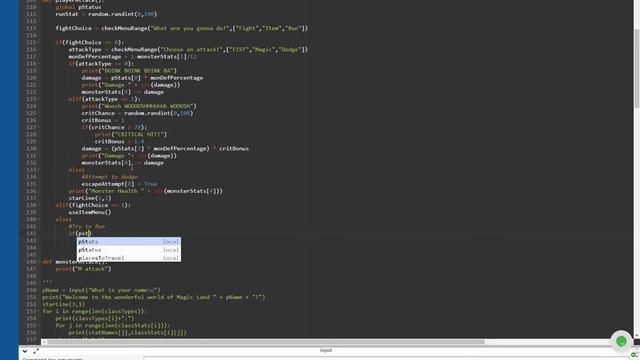Expand the bottom panel with the diagonal arrows icon
This screenshot has height=360, width=640.
(36, 351)
